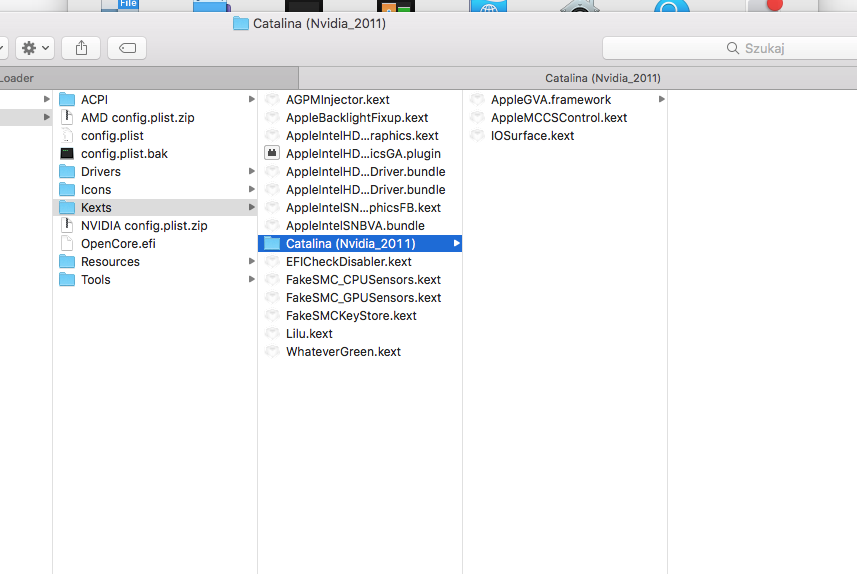Select AppleIntelHD...raphics.kext file name

tap(362, 136)
